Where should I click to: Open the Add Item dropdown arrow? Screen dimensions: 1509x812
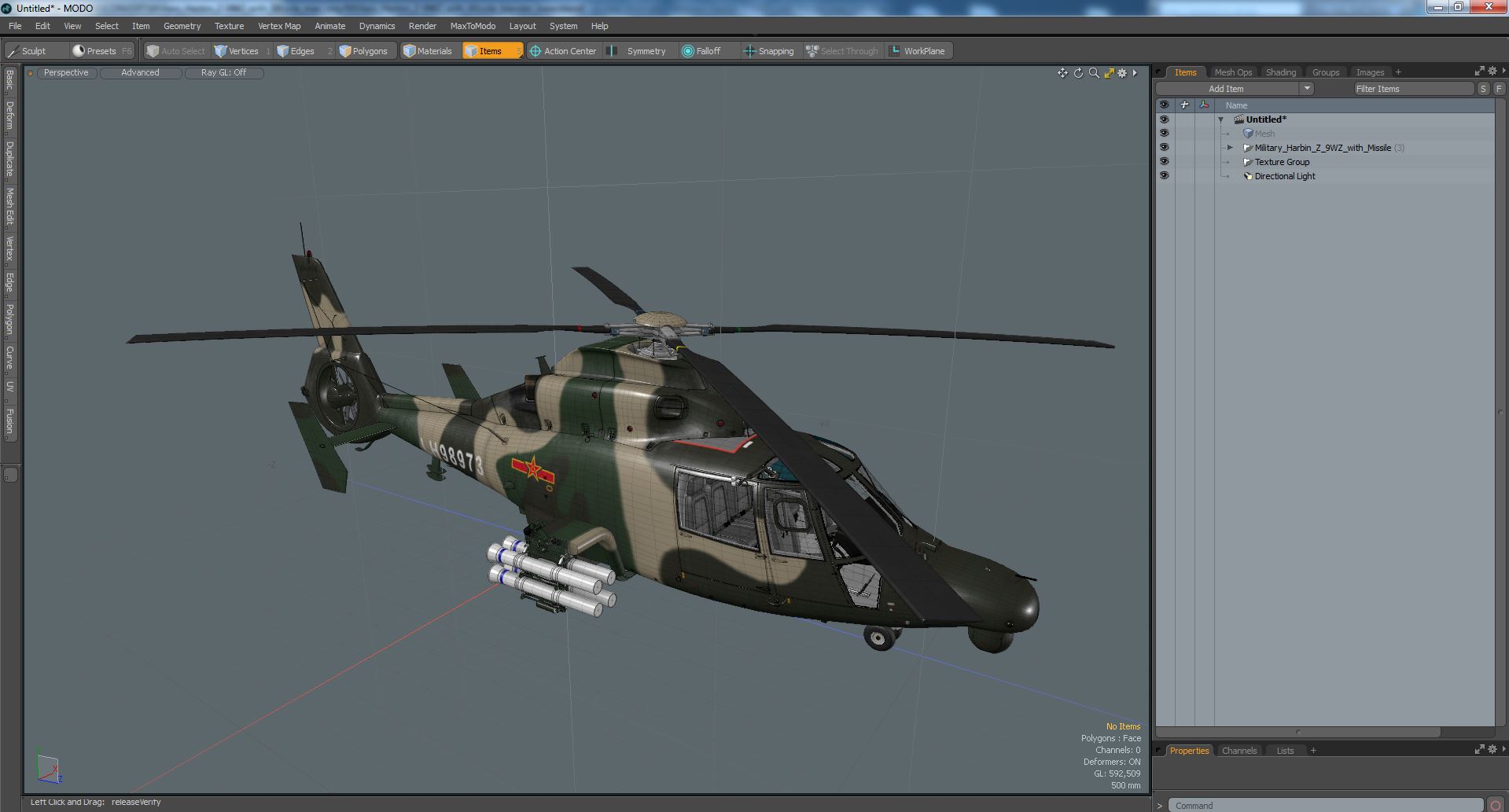(x=1307, y=89)
